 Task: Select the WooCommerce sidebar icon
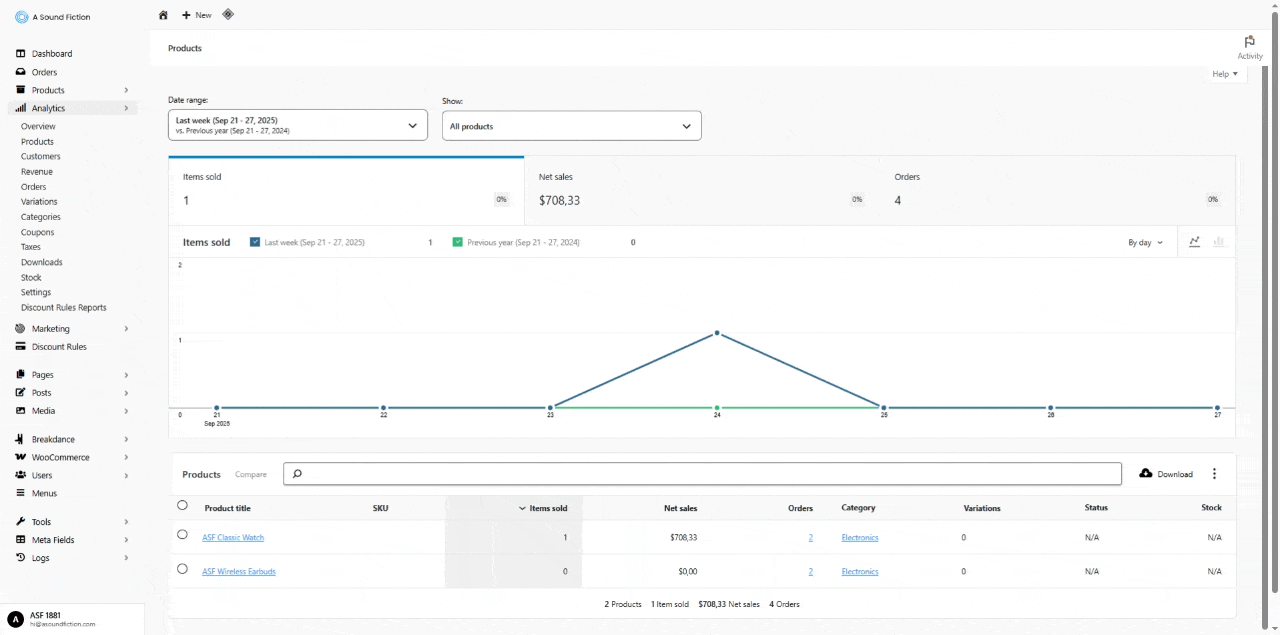[x=20, y=457]
